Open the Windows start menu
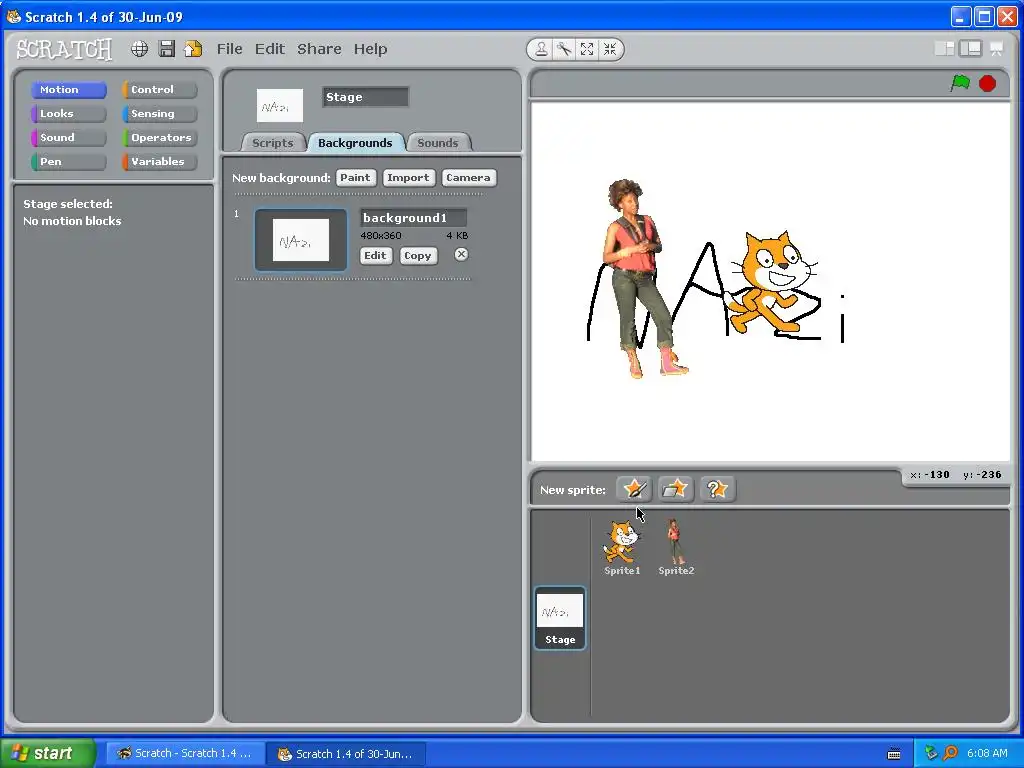The height and width of the screenshot is (768, 1024). 48,753
